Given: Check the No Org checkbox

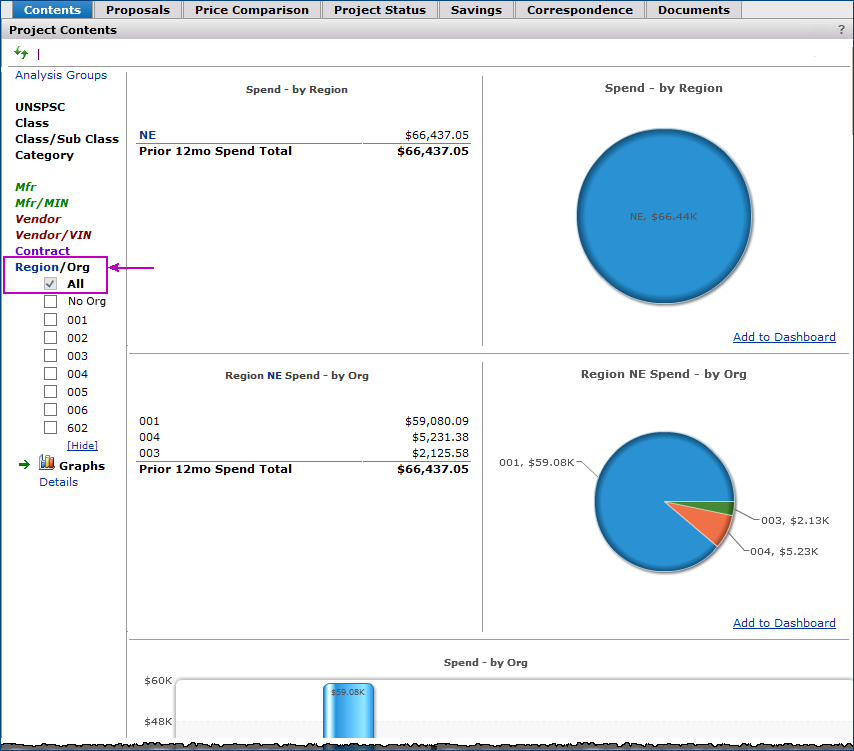Looking at the screenshot, I should tap(50, 302).
